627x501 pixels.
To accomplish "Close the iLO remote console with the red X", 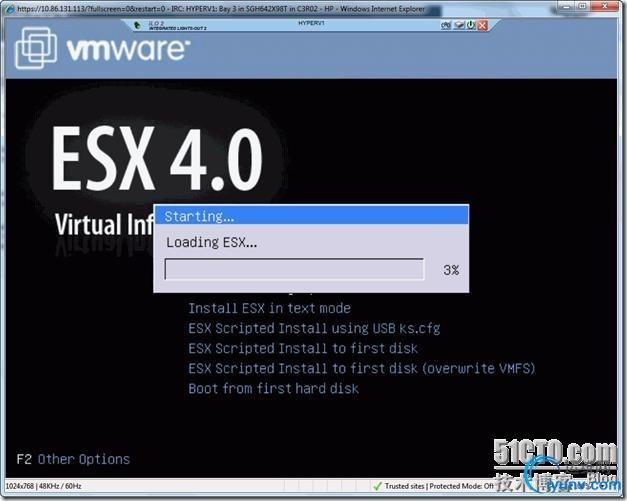I will (x=483, y=25).
